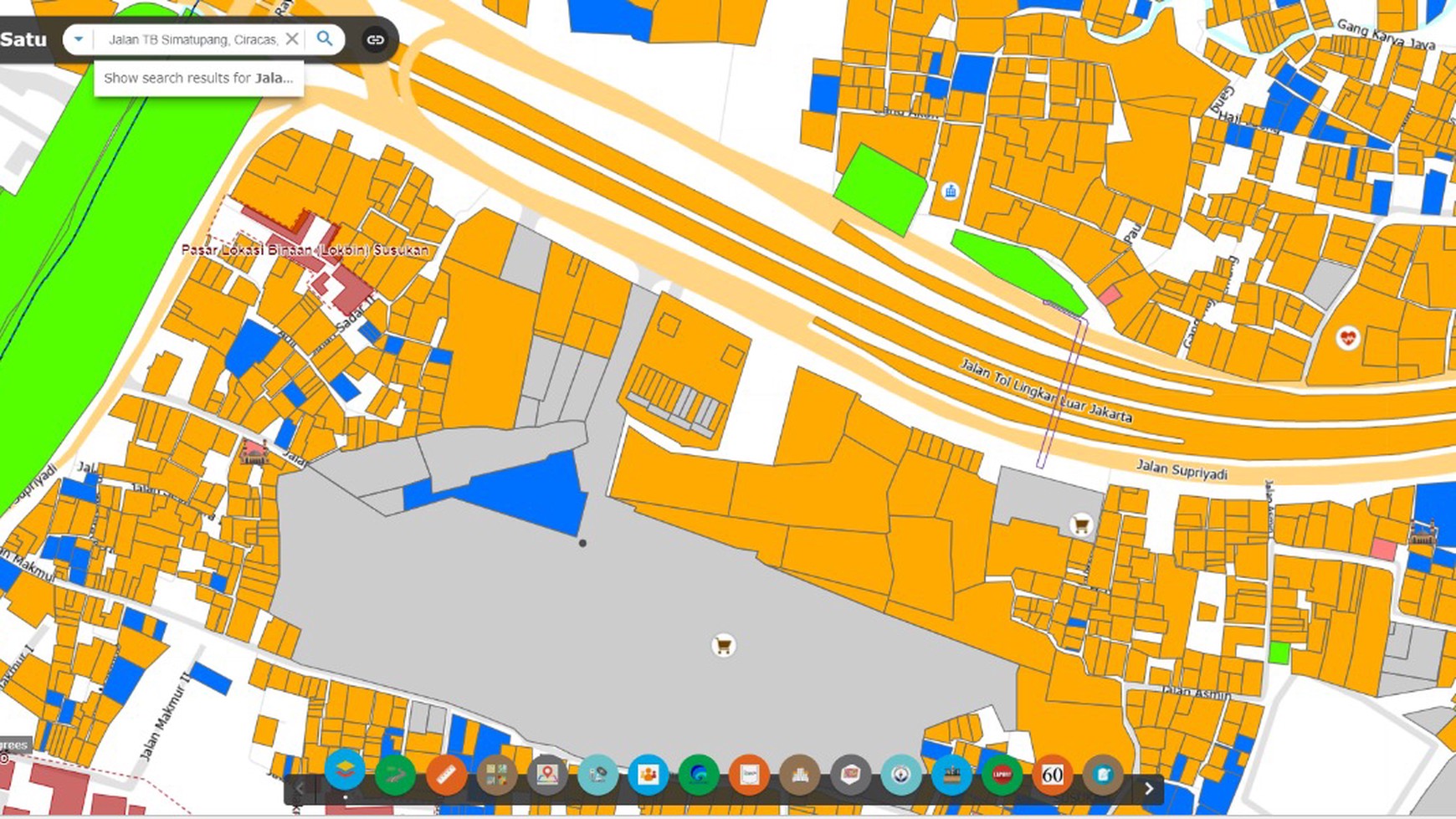Click the map pin location widget

pyautogui.click(x=547, y=775)
